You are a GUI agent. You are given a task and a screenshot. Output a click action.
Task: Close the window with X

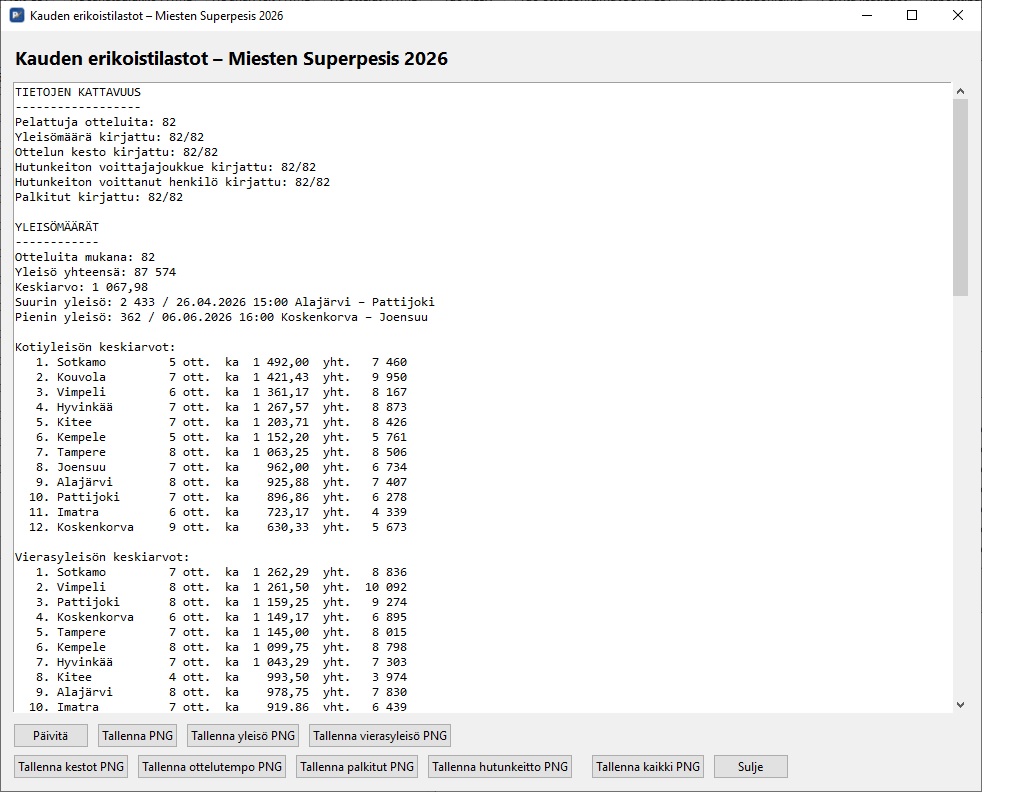point(958,15)
